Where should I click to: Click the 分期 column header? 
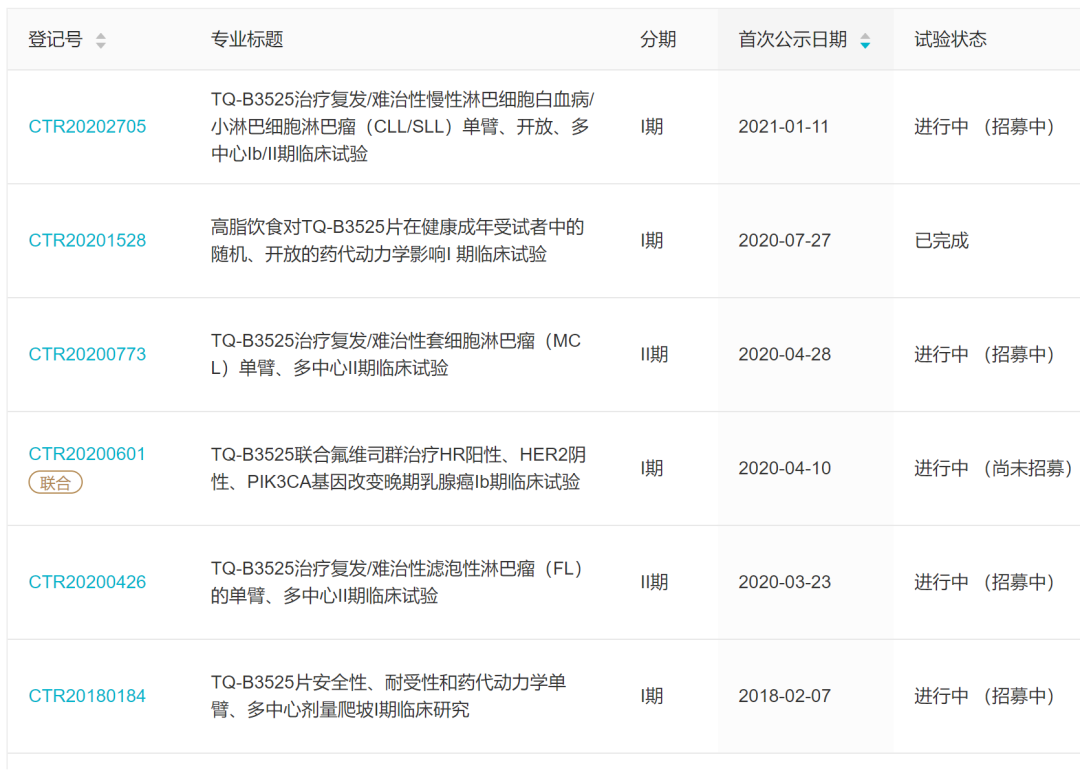pyautogui.click(x=658, y=39)
